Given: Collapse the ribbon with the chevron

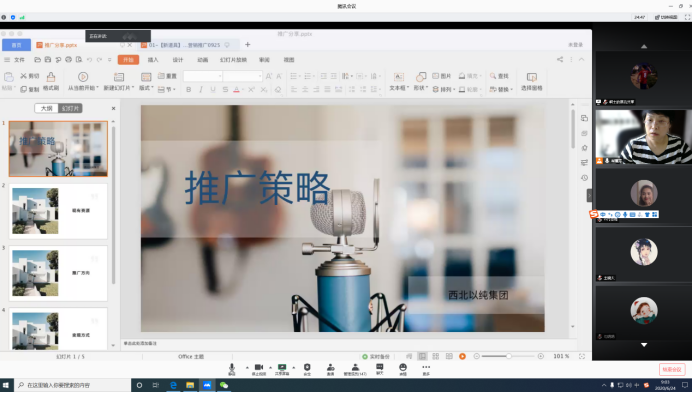Looking at the screenshot, I should tap(582, 59).
